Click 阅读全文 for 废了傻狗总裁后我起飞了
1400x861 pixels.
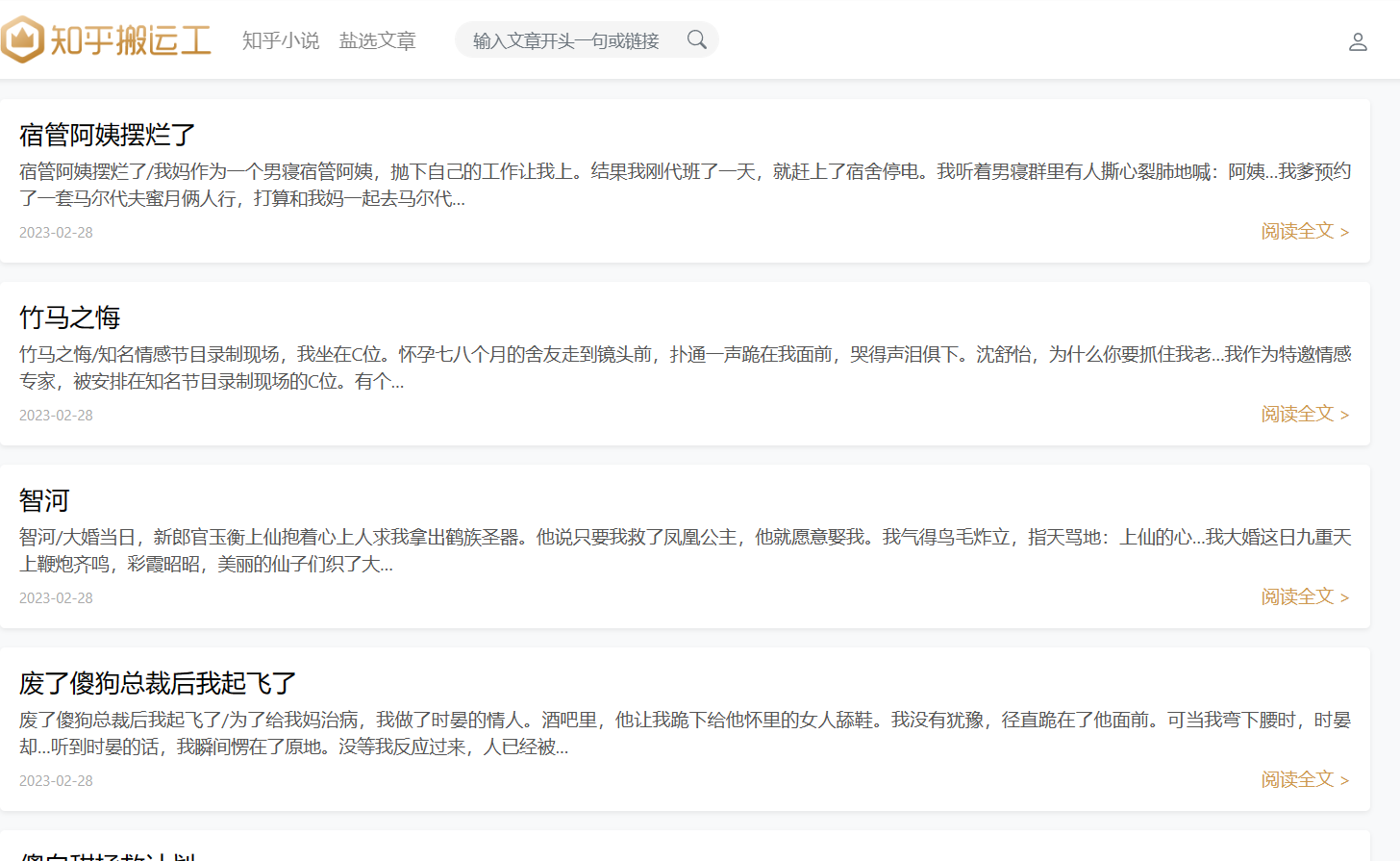tap(1305, 779)
